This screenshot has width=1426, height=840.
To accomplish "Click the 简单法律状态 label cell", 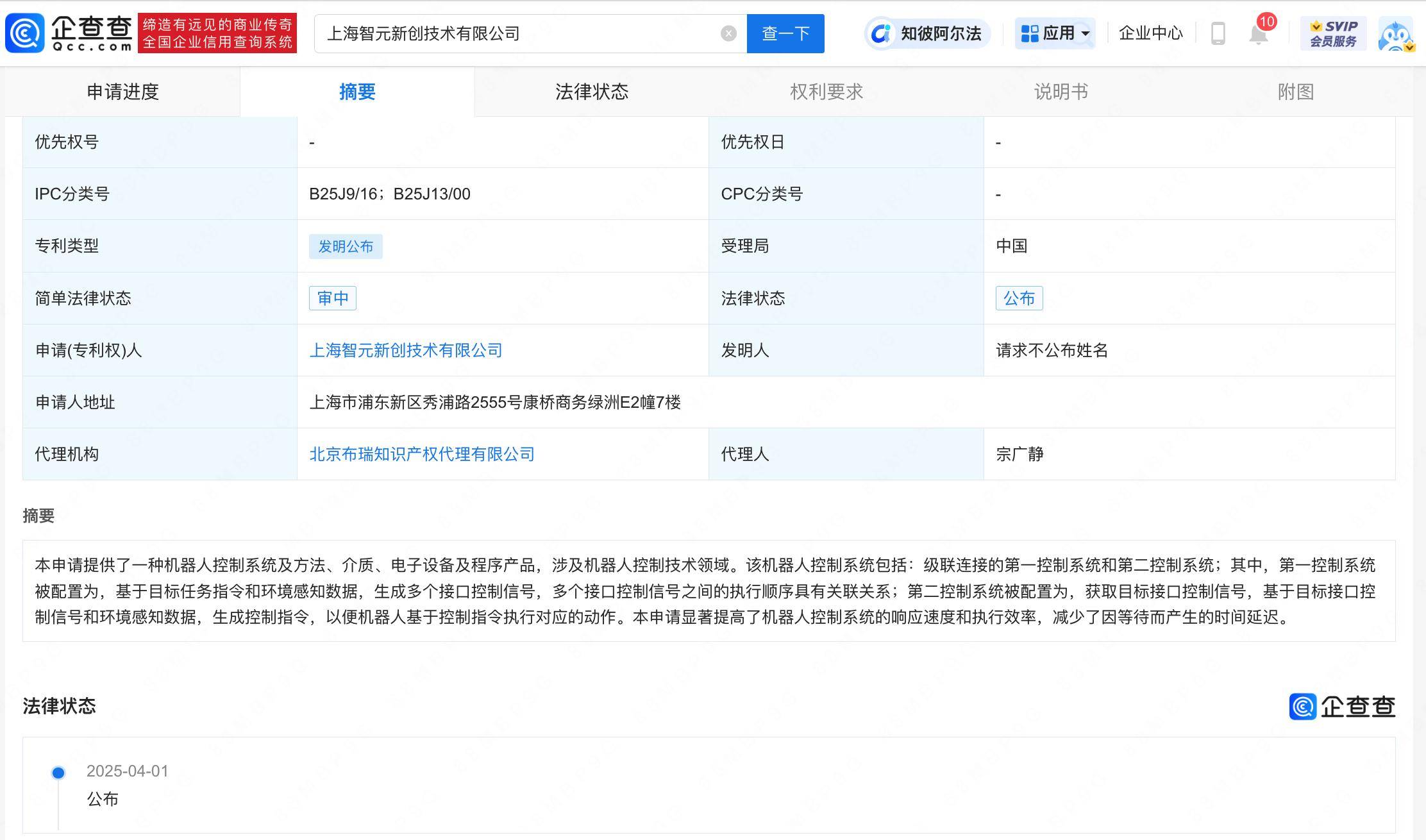I will [160, 298].
